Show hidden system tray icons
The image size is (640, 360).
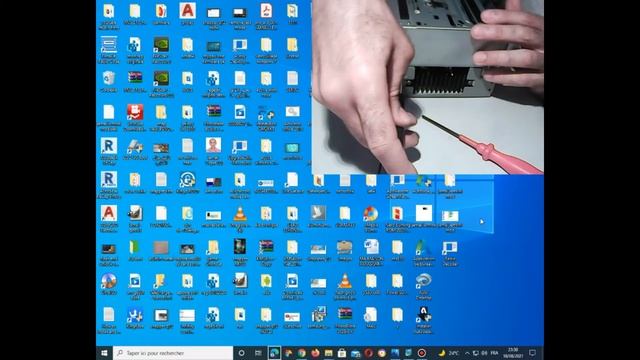click(467, 353)
